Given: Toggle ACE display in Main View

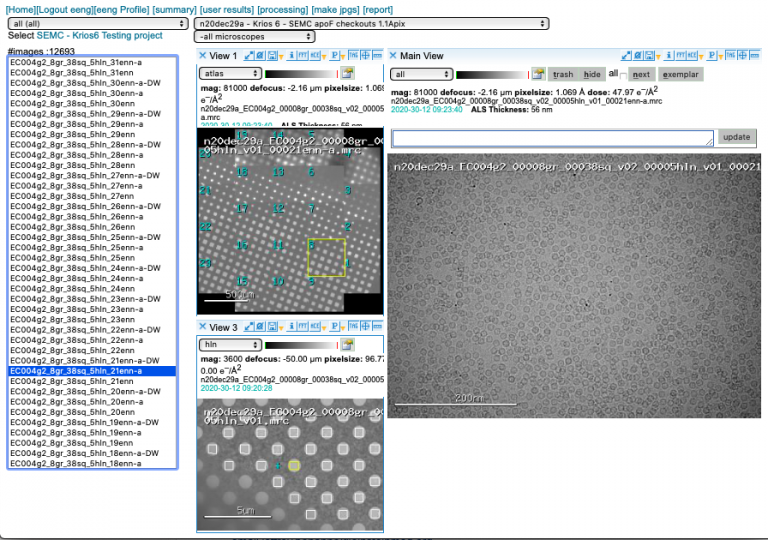Looking at the screenshot, I should [692, 55].
